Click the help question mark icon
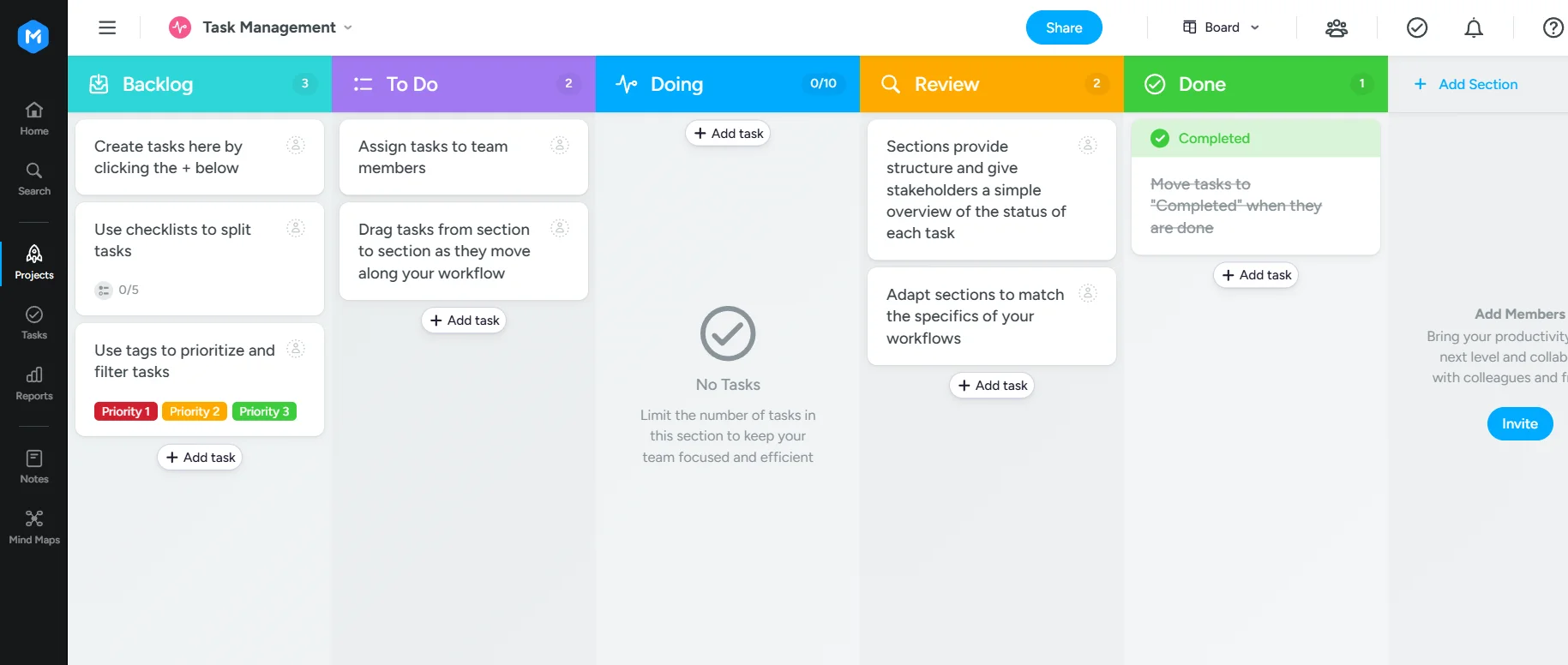Screen dimensions: 1568x665 1553,28
